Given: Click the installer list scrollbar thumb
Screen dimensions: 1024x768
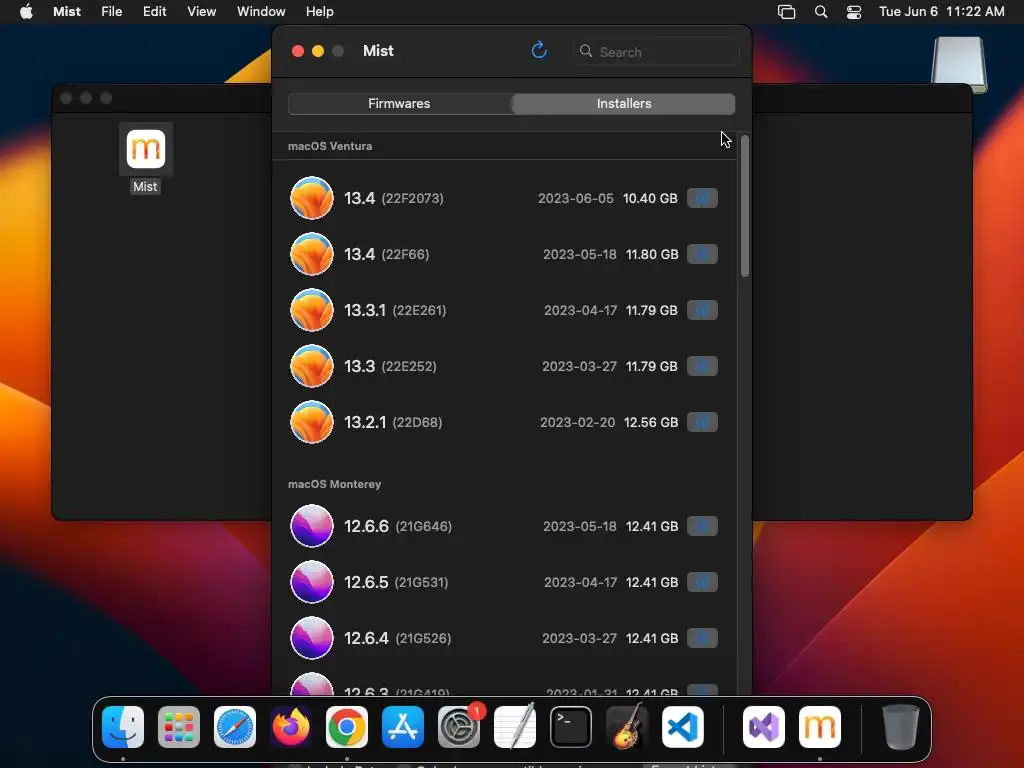Looking at the screenshot, I should [x=744, y=206].
